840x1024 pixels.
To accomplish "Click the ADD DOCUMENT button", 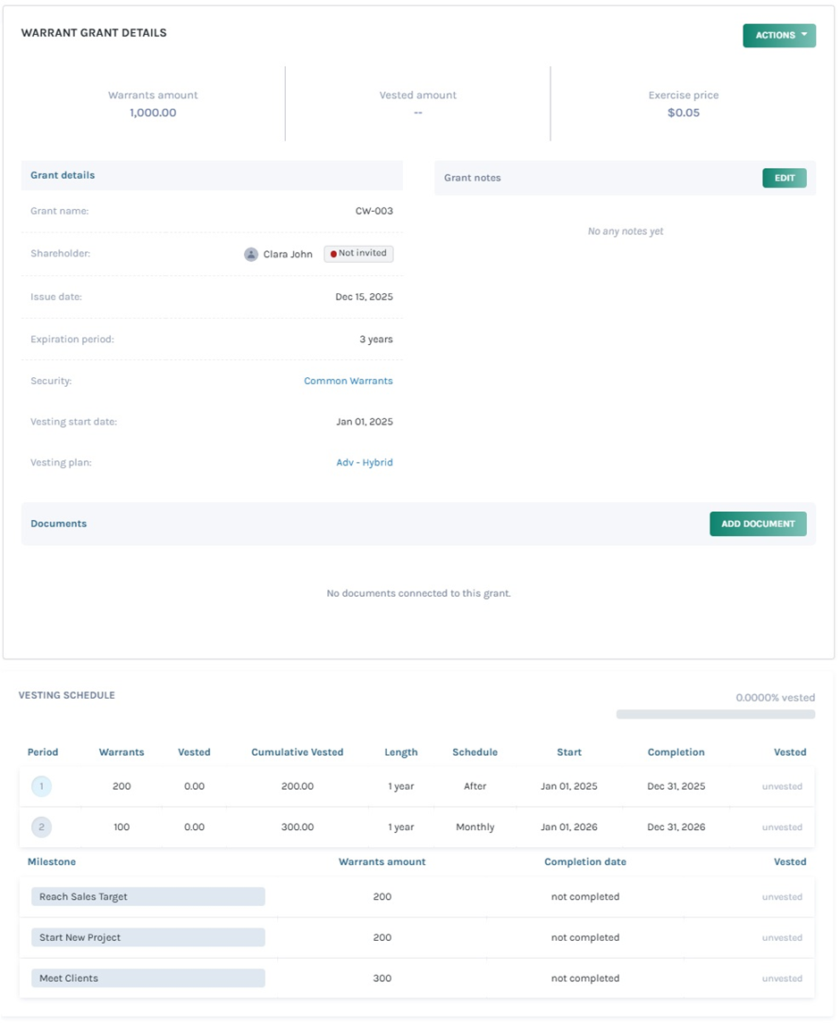I will (x=758, y=523).
